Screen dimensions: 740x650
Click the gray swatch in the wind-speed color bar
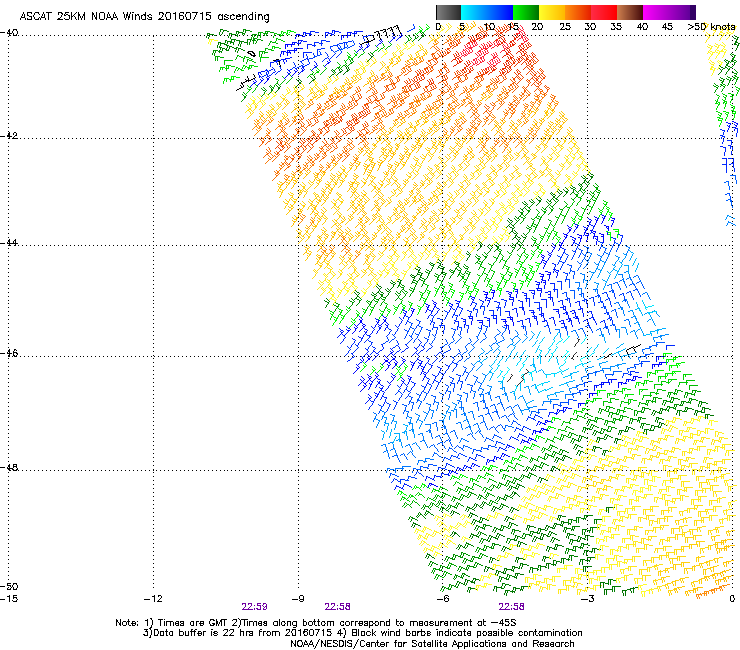(448, 12)
